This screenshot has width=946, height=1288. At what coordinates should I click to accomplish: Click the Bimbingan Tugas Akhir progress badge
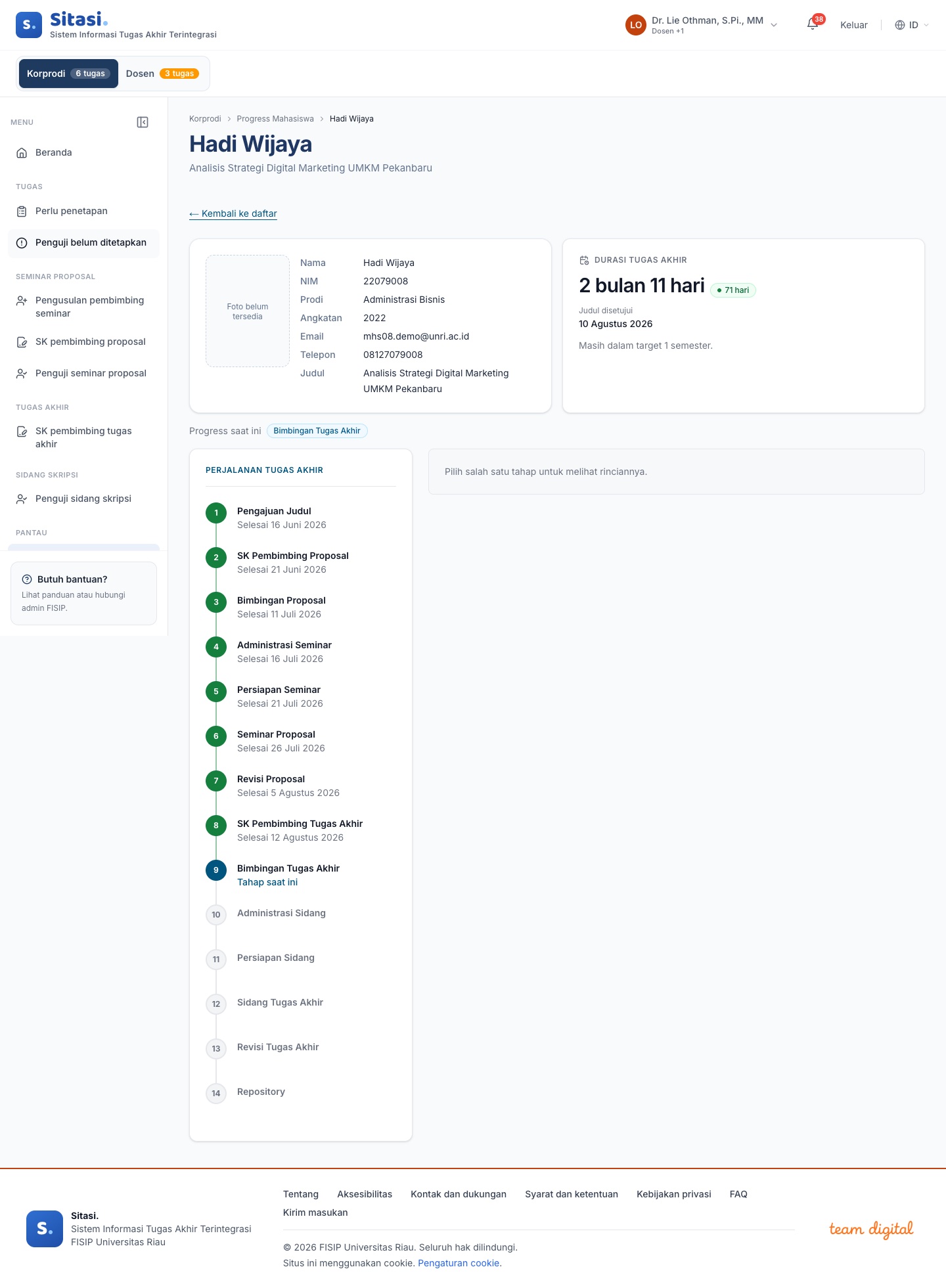(x=317, y=431)
